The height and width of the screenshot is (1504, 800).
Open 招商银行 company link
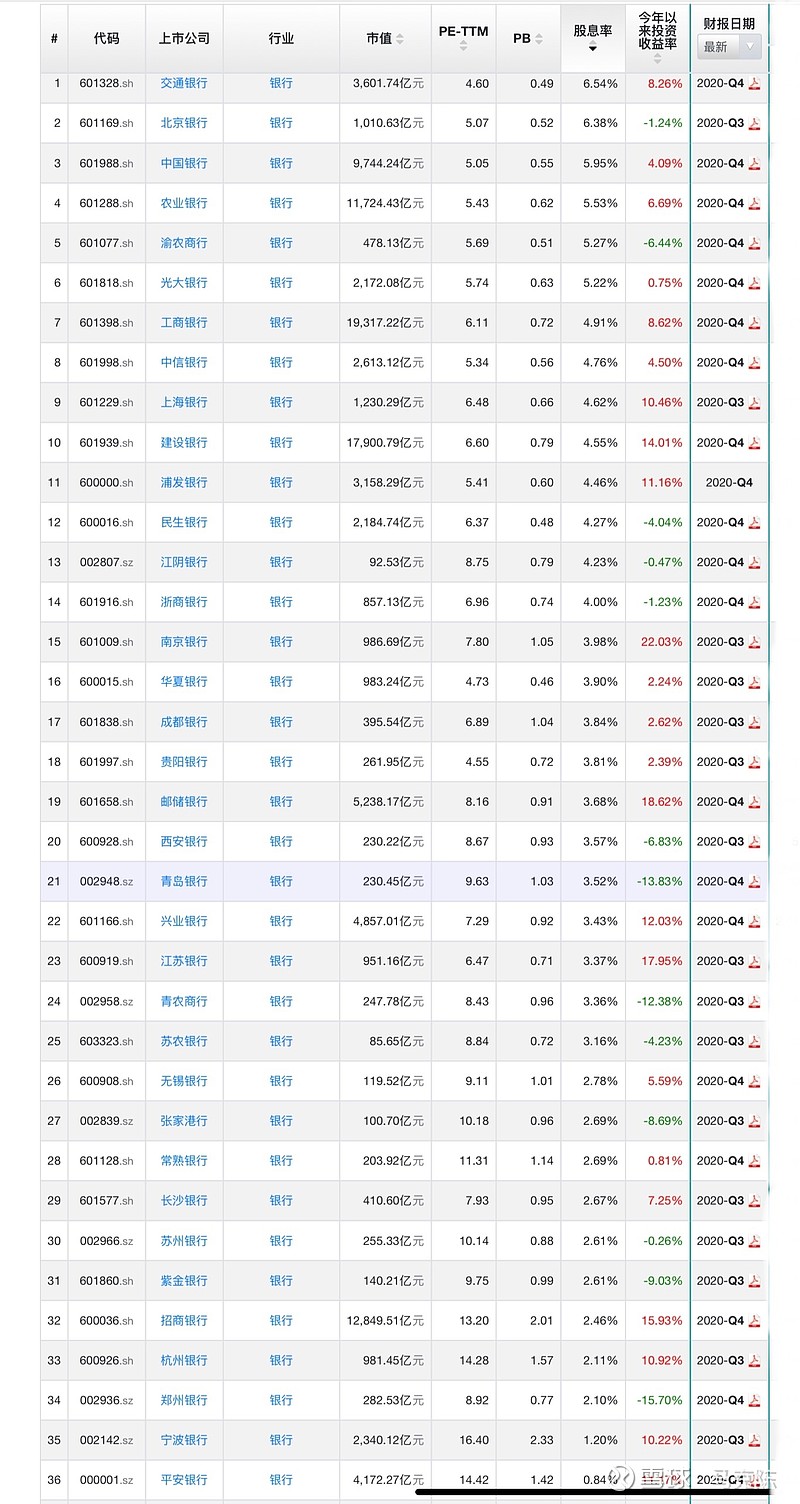pyautogui.click(x=184, y=1321)
